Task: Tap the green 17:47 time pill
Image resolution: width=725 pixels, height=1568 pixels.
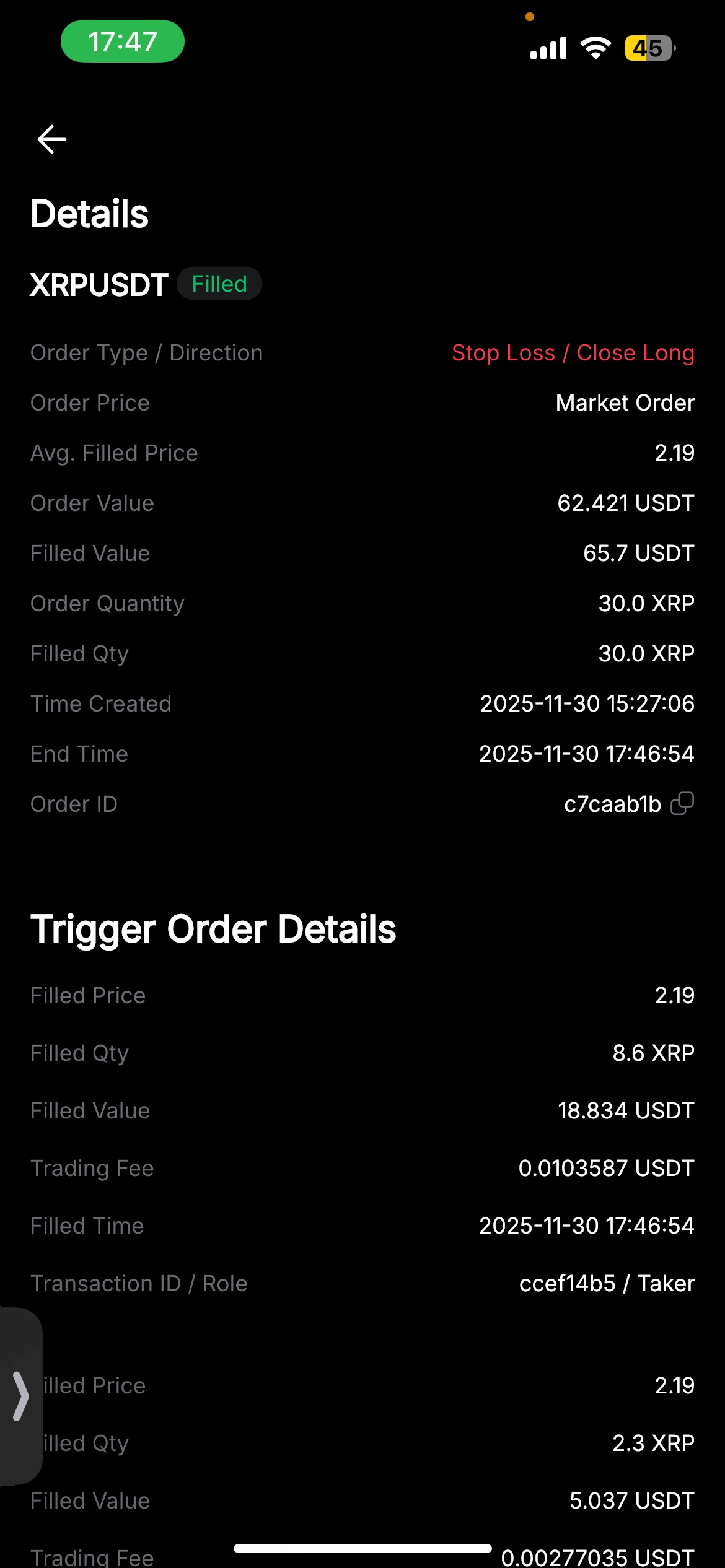Action: point(123,41)
